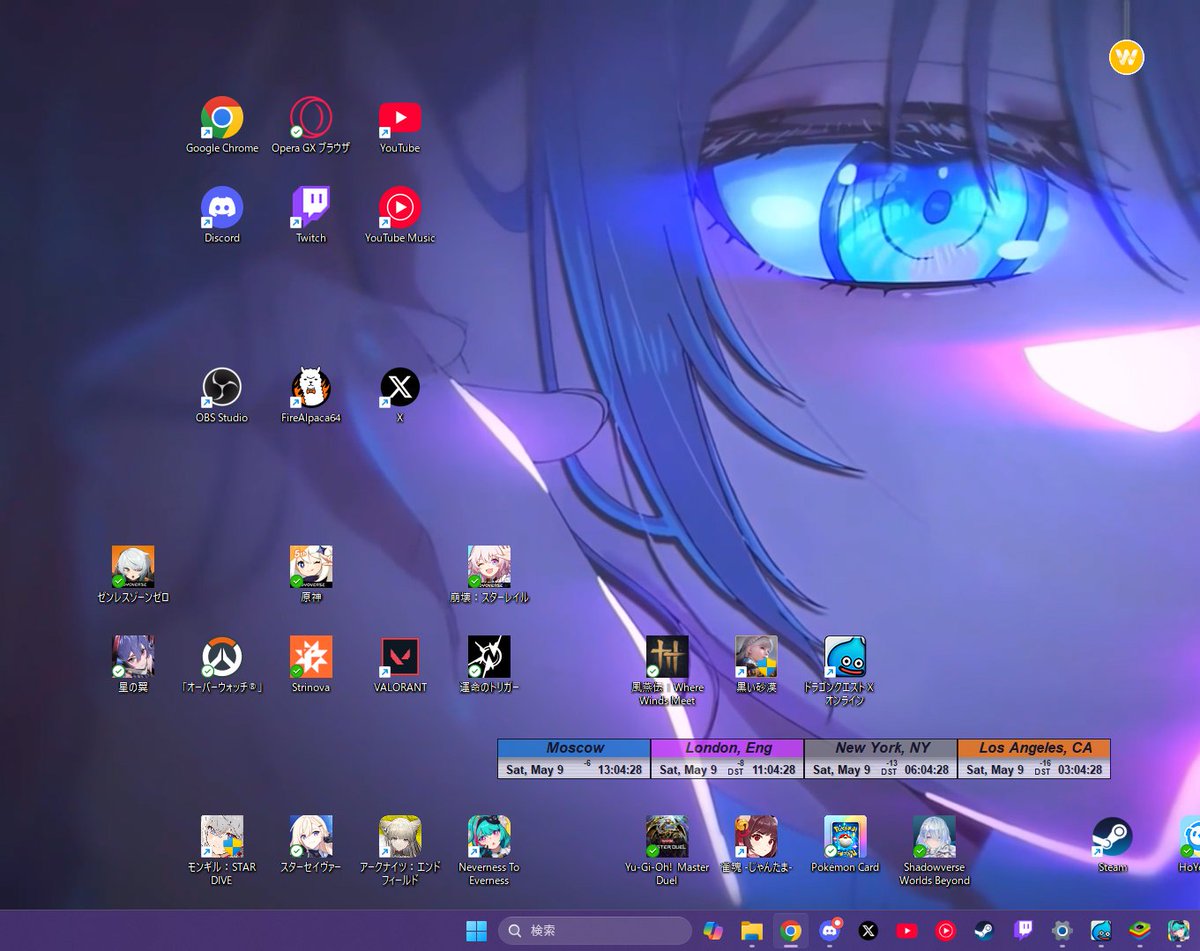Open Settings gear in the taskbar

[x=1062, y=931]
